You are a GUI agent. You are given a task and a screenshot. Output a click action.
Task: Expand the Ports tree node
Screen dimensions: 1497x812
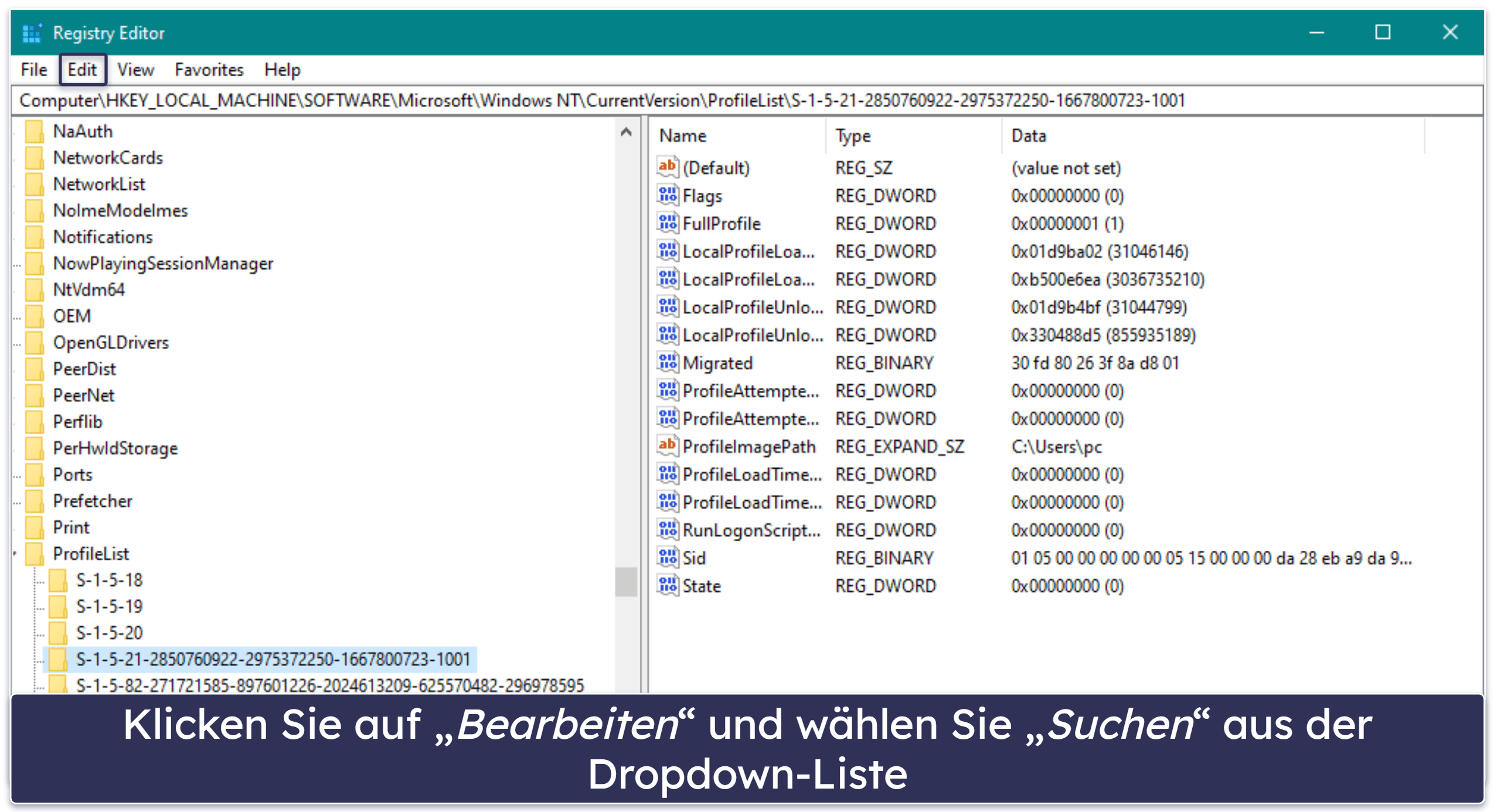17,476
